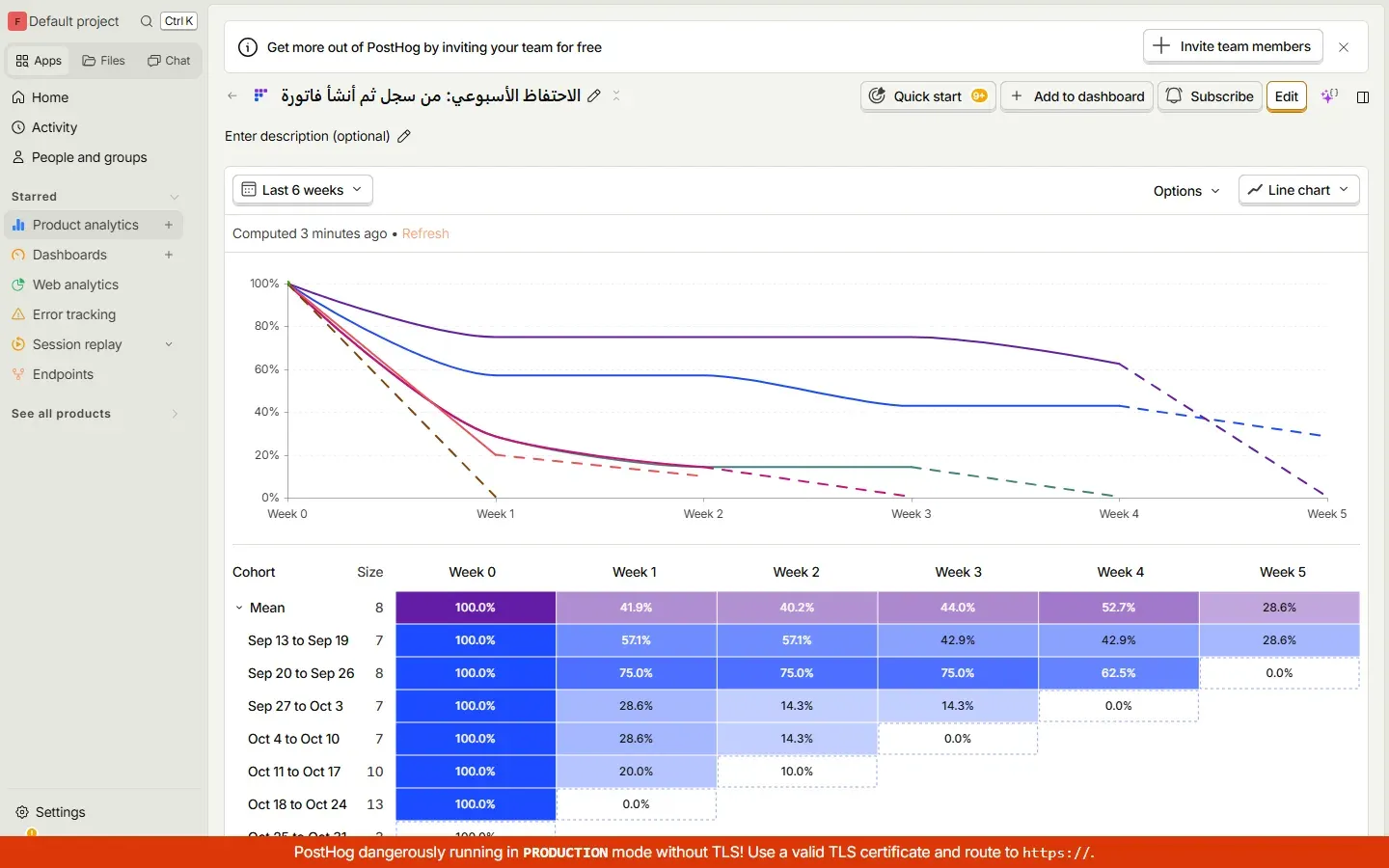Click the Settings gear icon

coord(22,812)
